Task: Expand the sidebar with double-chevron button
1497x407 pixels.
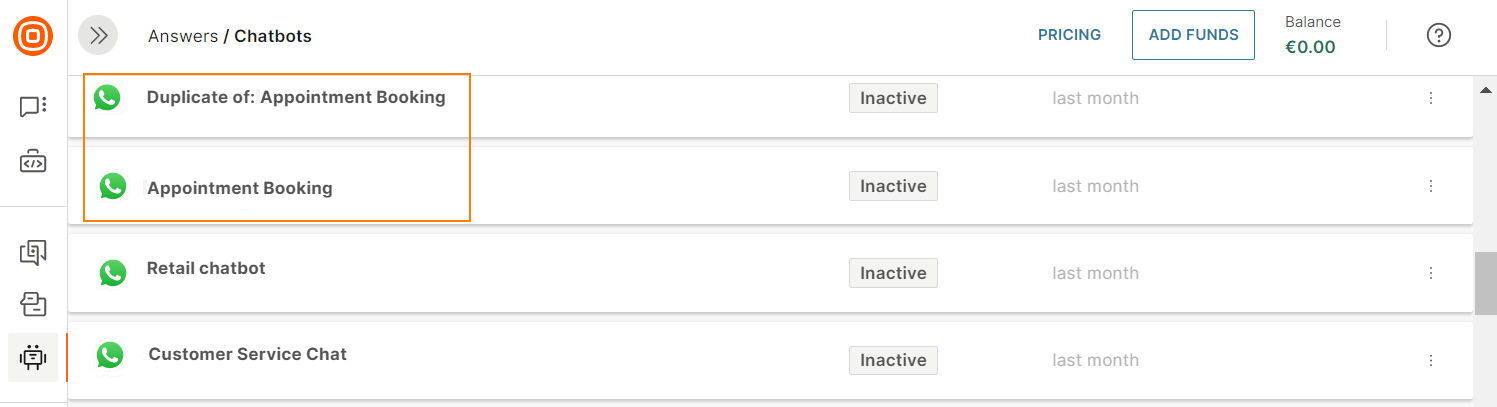Action: pyautogui.click(x=98, y=36)
